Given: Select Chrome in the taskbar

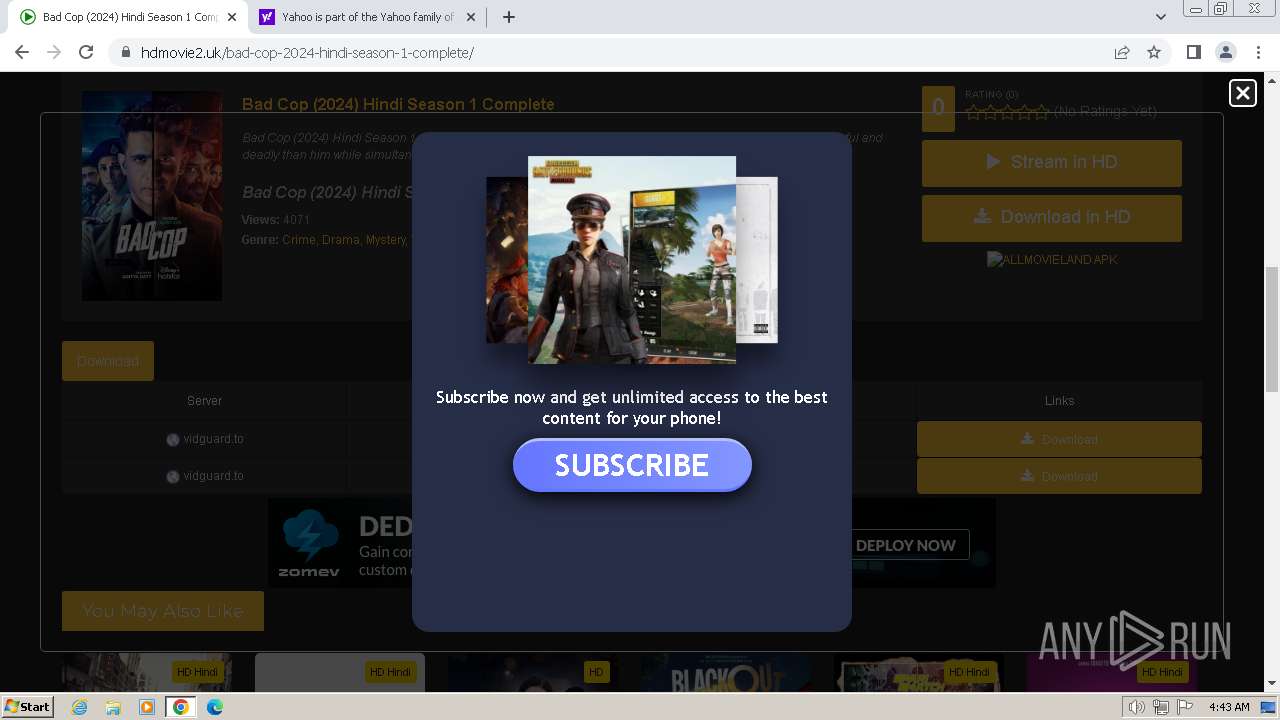Looking at the screenshot, I should pyautogui.click(x=181, y=707).
